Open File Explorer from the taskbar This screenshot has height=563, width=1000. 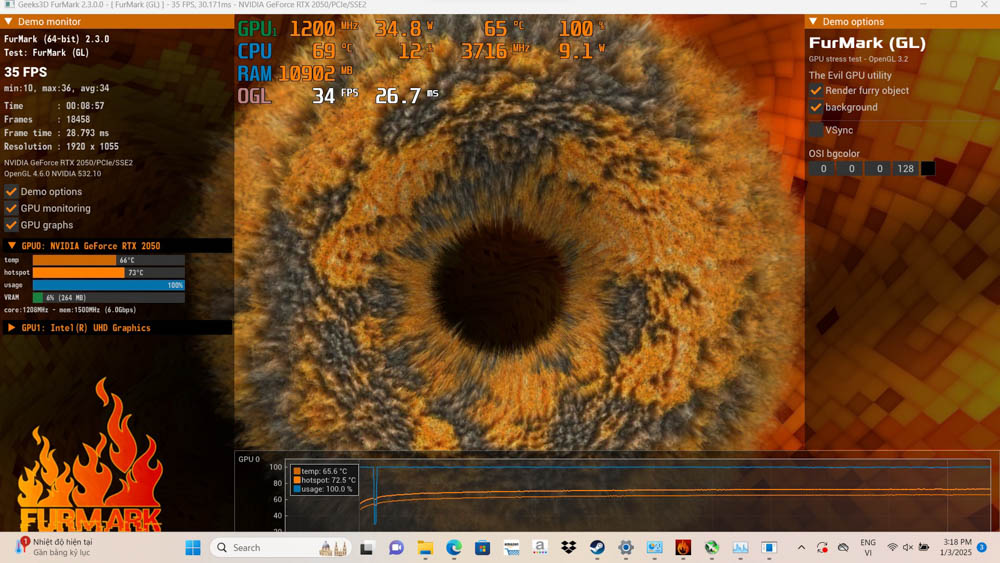[425, 548]
